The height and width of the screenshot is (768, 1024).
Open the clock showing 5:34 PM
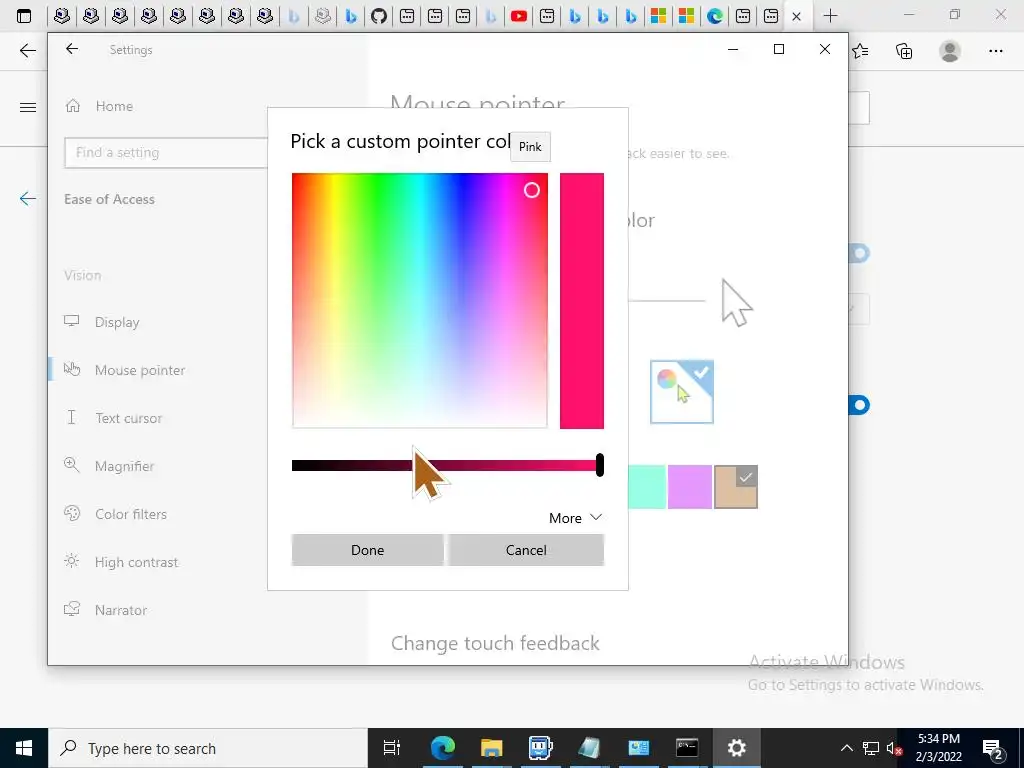point(938,748)
